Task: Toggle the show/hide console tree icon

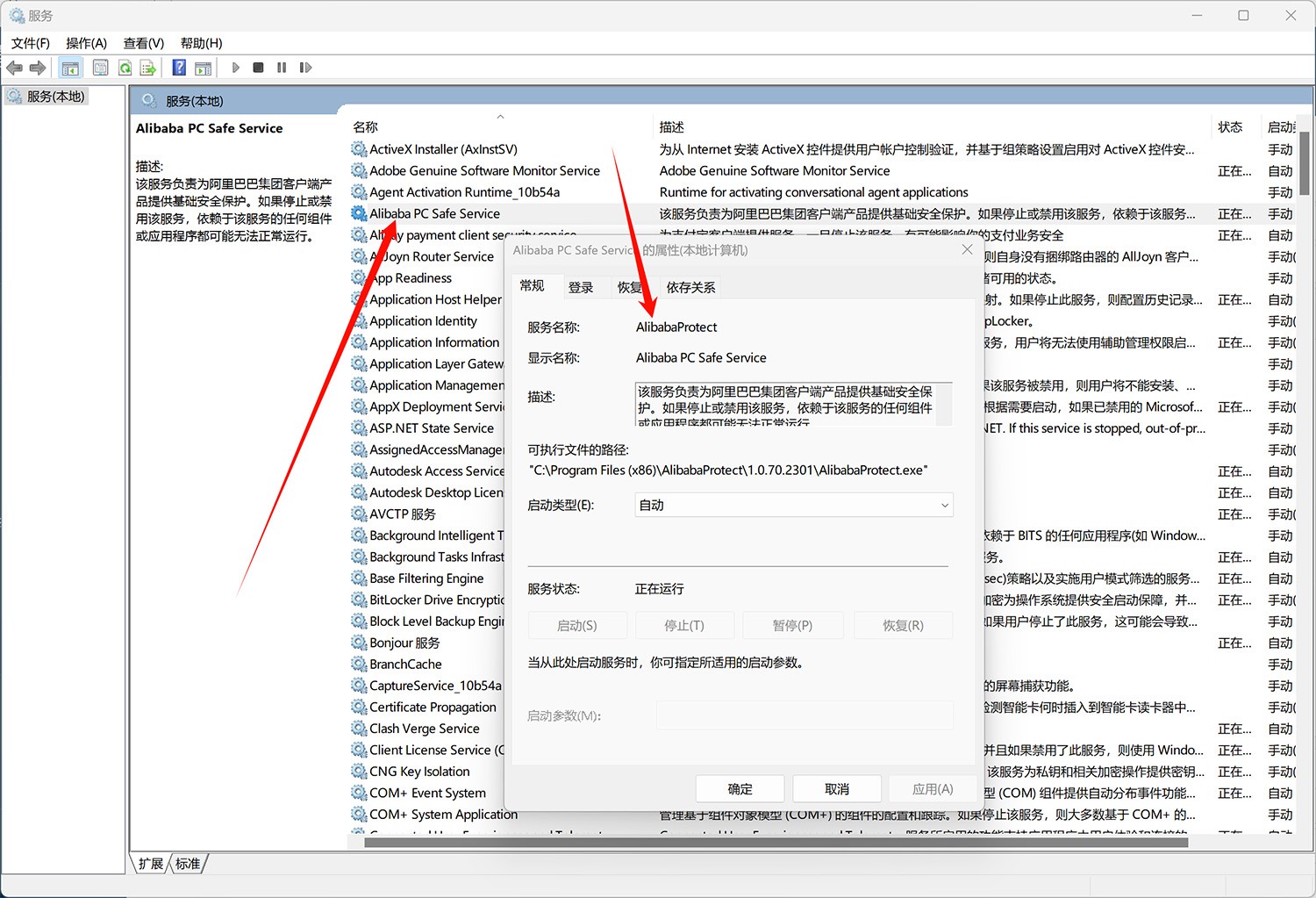Action: click(70, 68)
